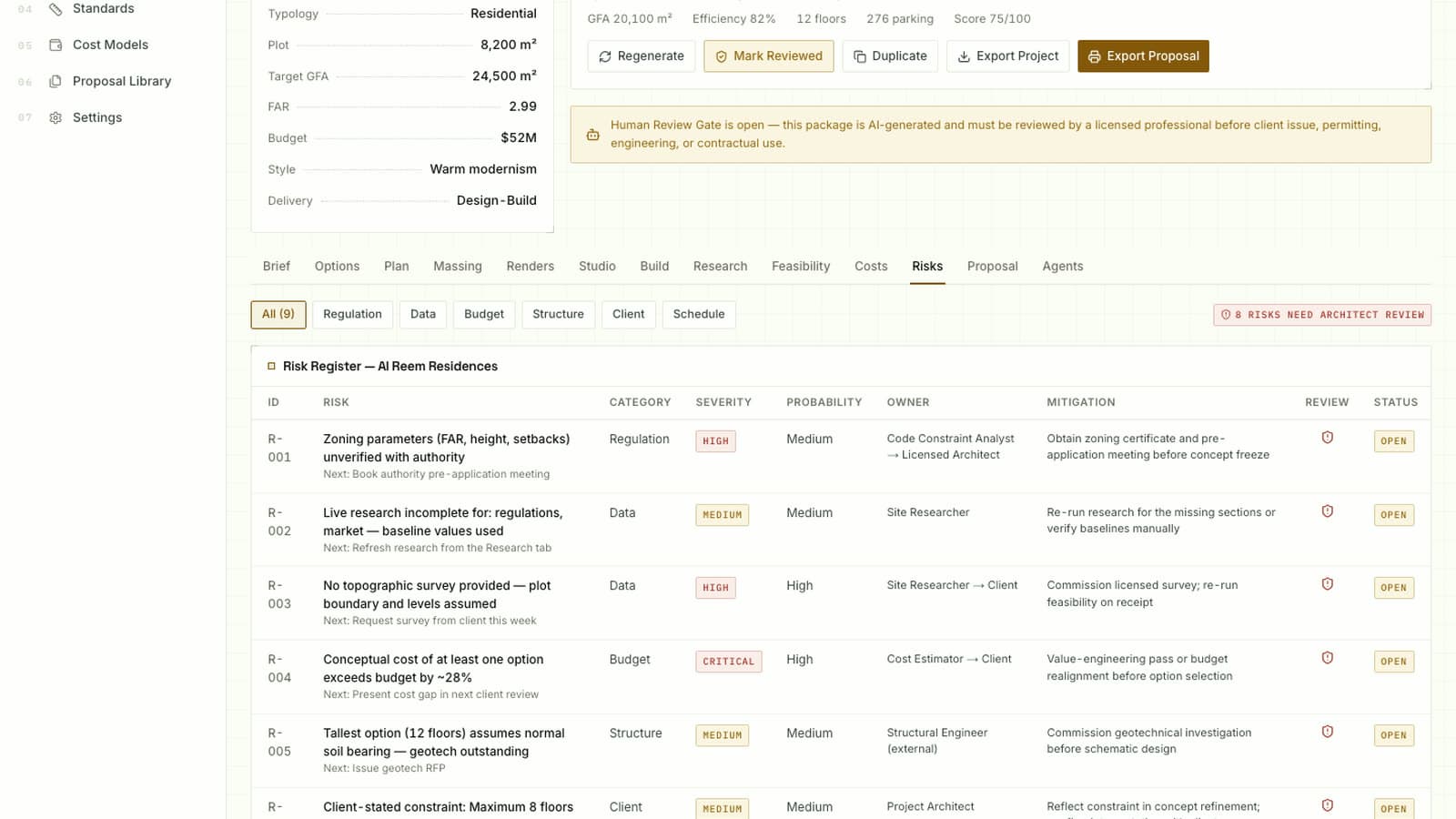Click the Export Proposal button
Image resolution: width=1456 pixels, height=819 pixels.
[x=1143, y=56]
